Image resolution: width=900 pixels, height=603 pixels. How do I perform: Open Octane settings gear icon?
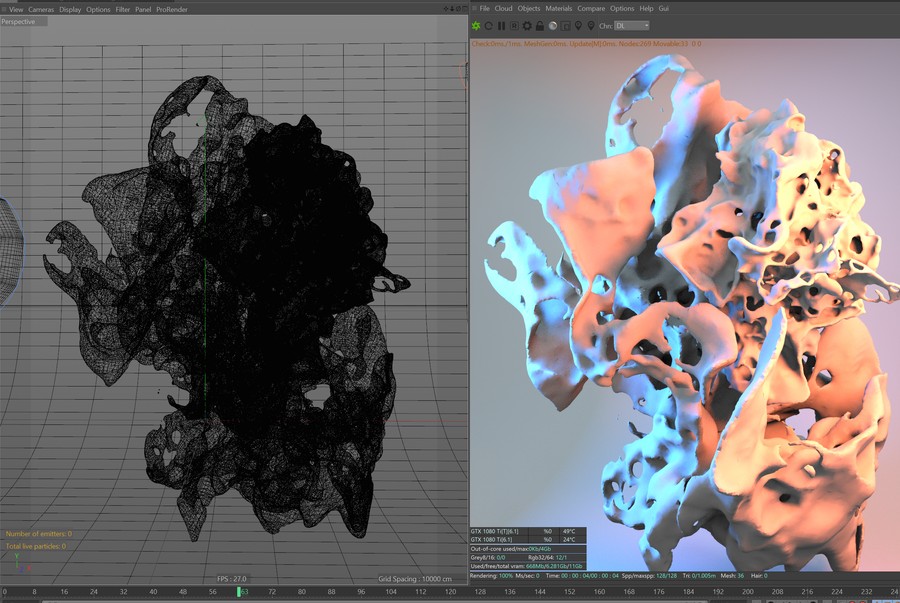tap(526, 26)
